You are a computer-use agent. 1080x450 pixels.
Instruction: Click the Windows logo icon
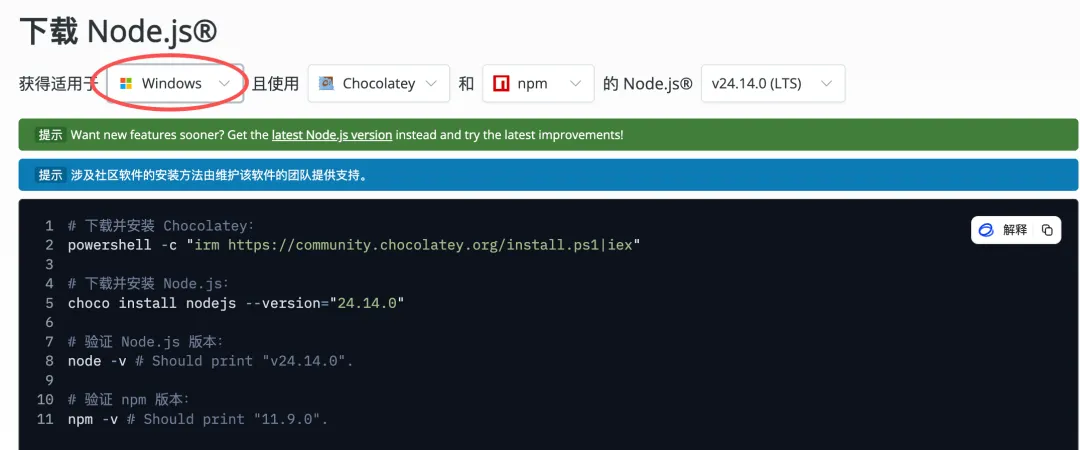[x=125, y=83]
